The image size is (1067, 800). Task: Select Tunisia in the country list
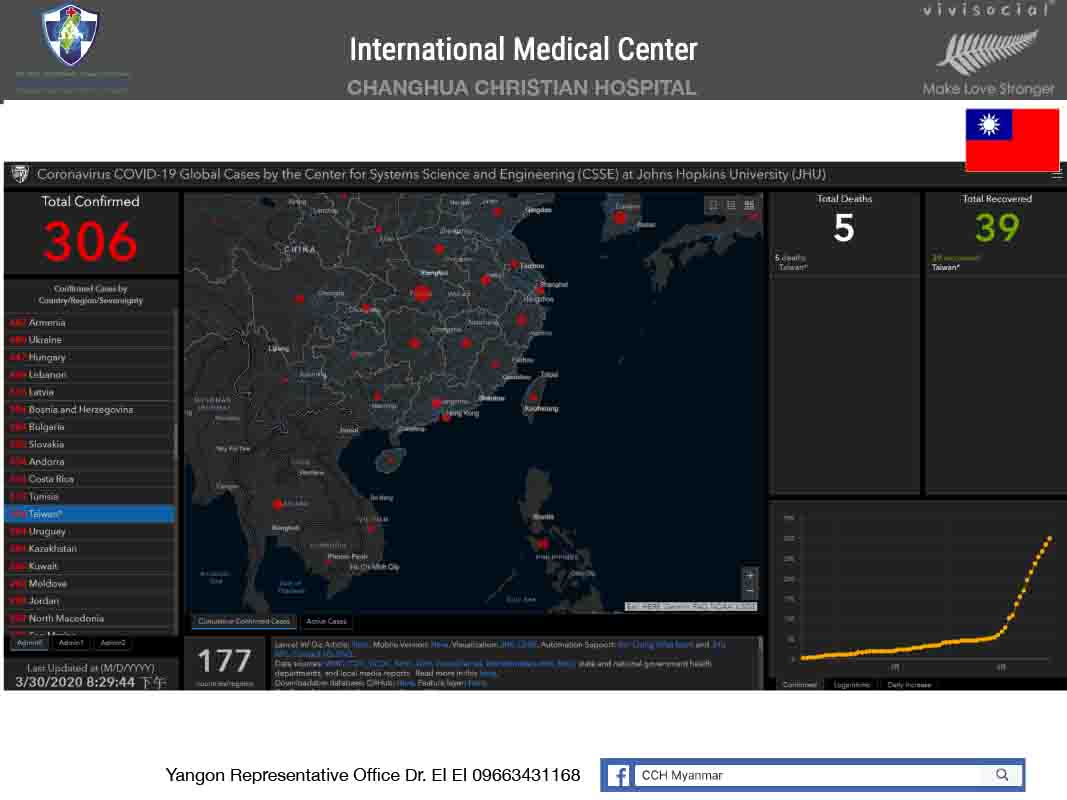point(90,497)
